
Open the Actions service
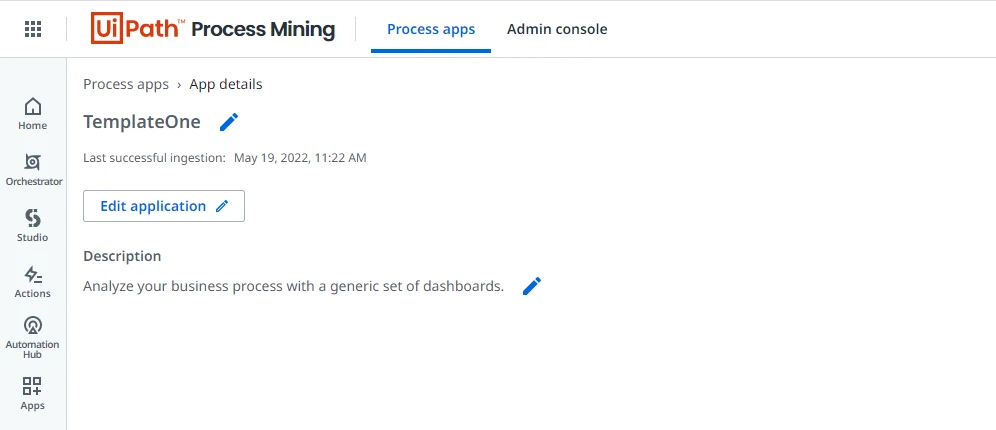(32, 282)
